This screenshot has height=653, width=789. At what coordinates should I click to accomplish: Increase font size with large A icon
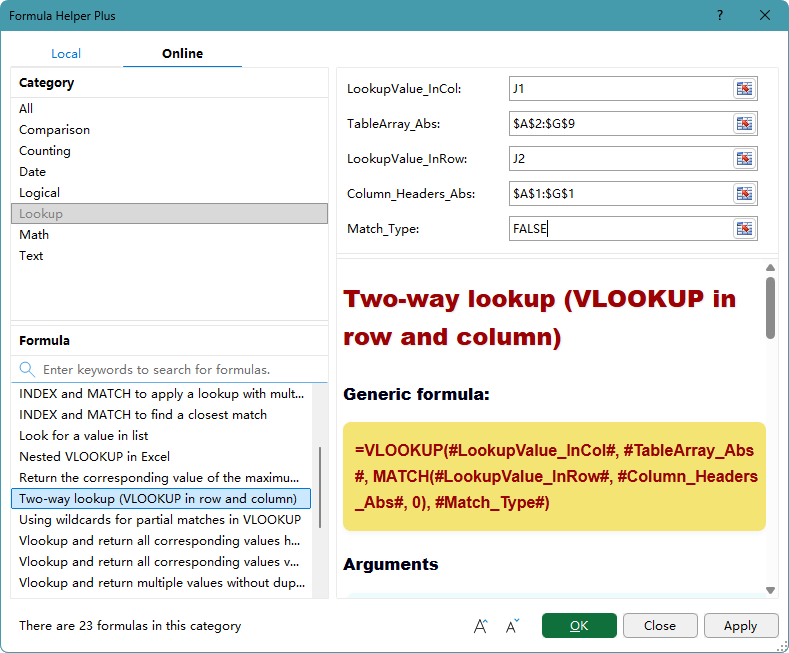pyautogui.click(x=481, y=626)
